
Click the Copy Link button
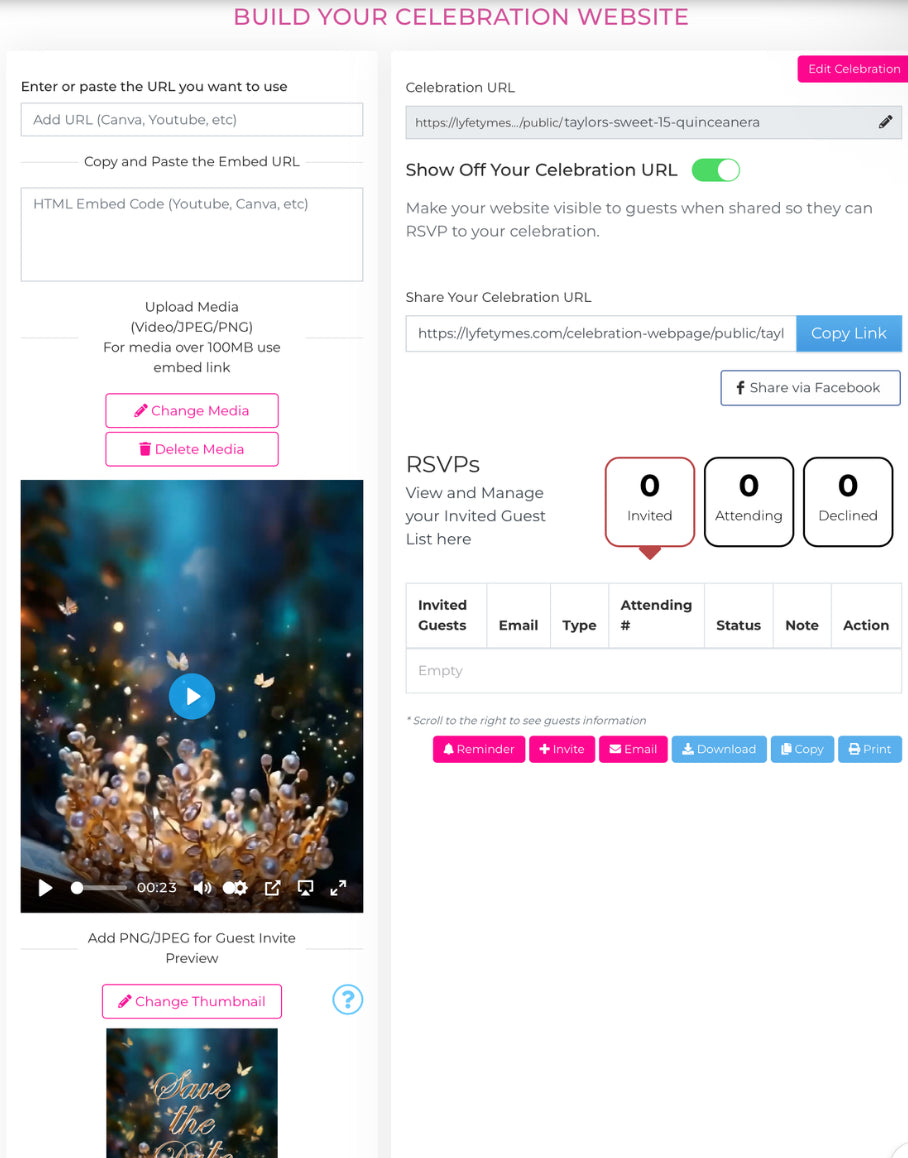pyautogui.click(x=848, y=333)
